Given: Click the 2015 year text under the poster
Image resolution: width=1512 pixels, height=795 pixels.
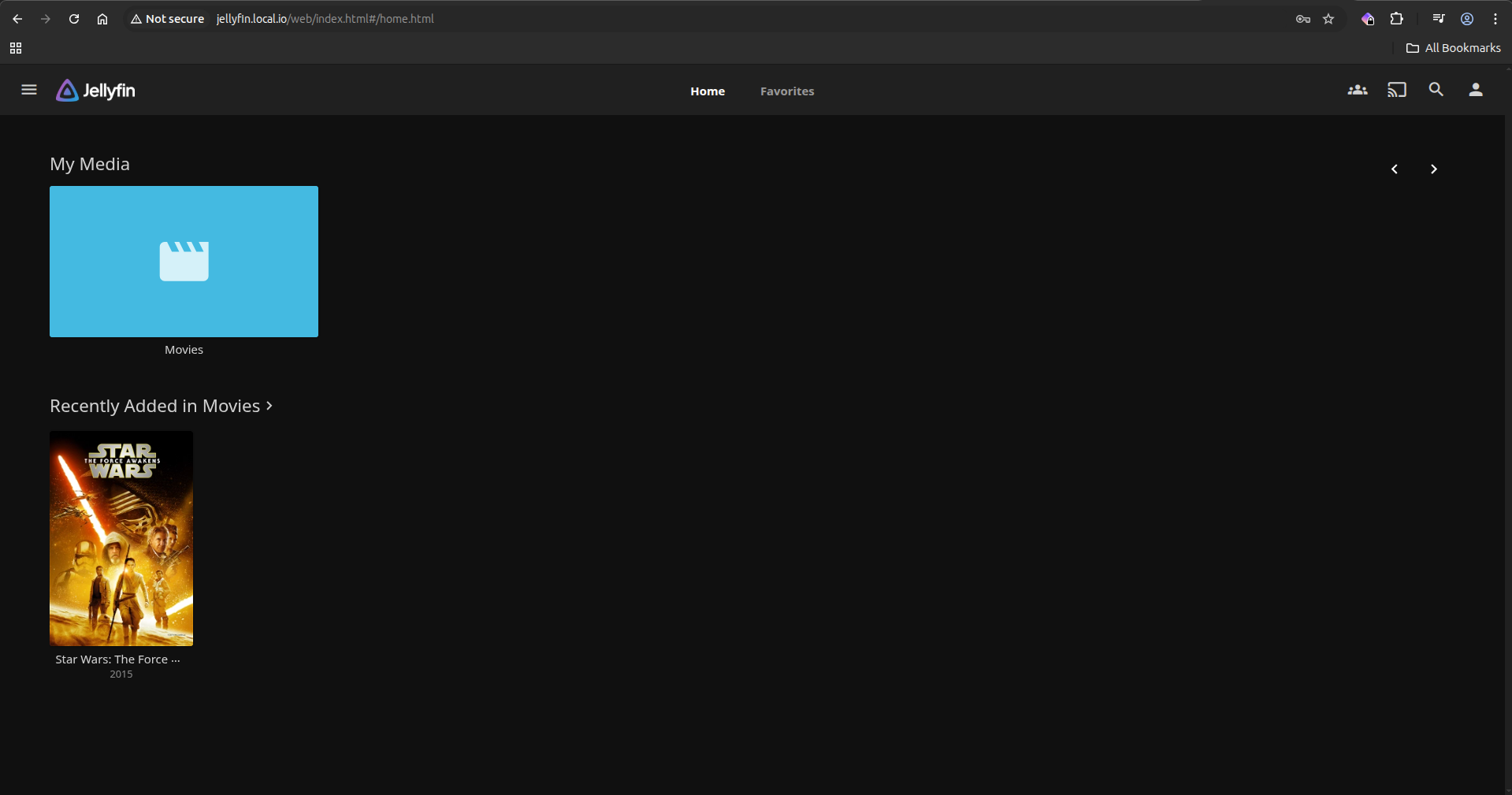Looking at the screenshot, I should coord(121,674).
